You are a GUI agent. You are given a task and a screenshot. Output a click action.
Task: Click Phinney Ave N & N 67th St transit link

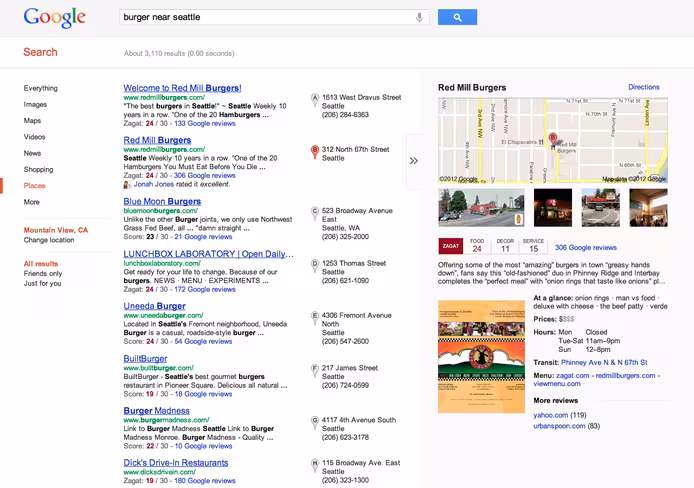pyautogui.click(x=604, y=363)
